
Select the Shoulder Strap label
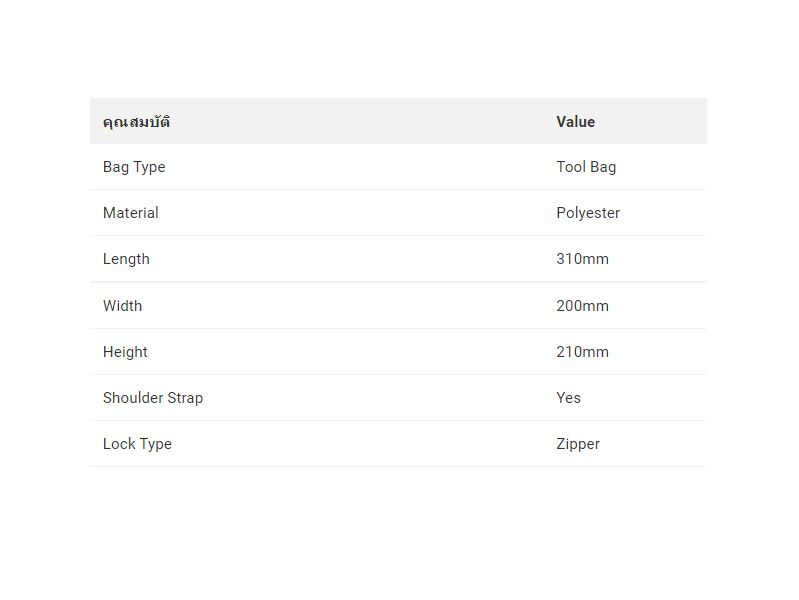point(153,398)
